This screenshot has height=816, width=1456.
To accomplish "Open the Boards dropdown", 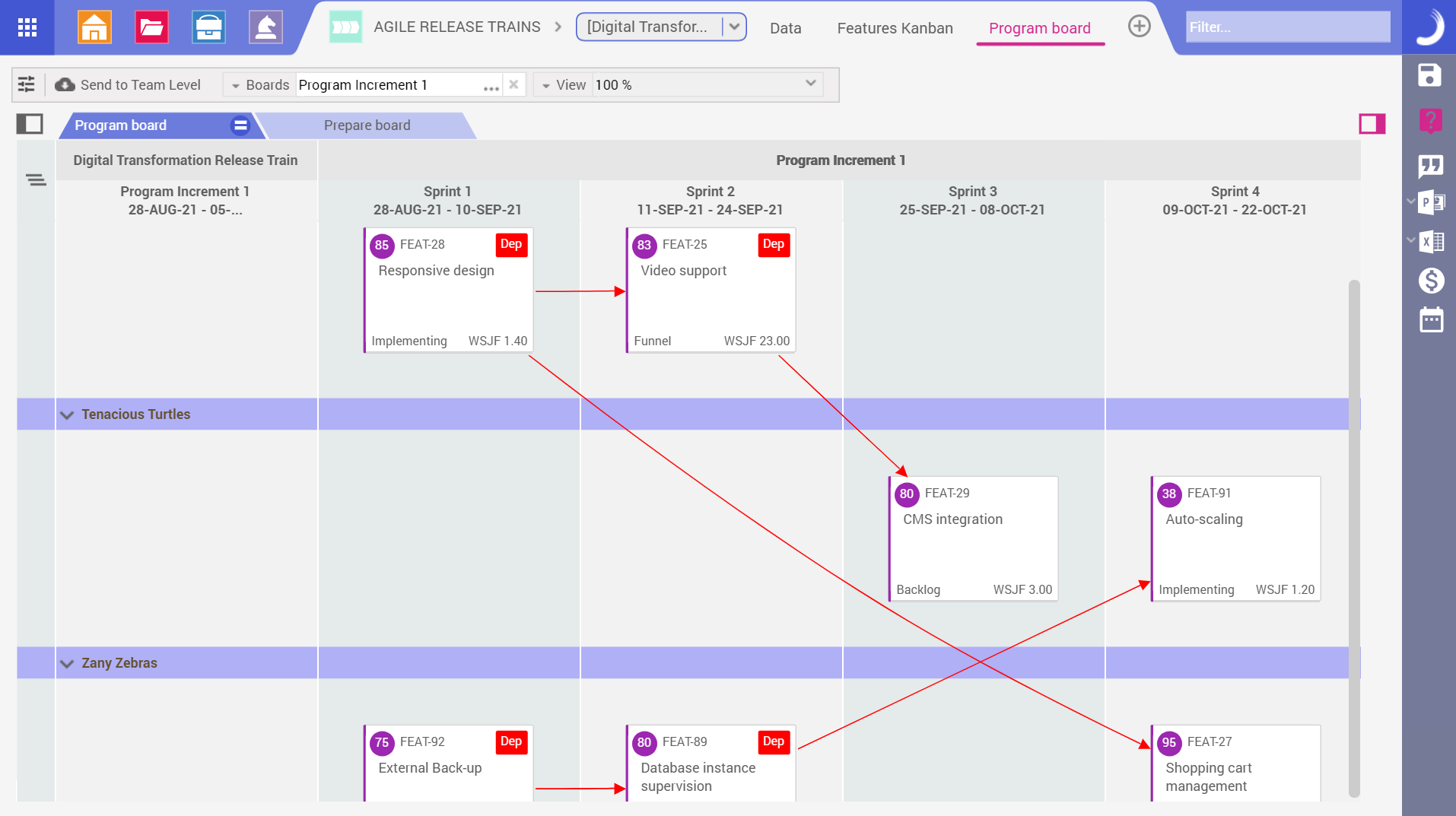I will [x=234, y=84].
